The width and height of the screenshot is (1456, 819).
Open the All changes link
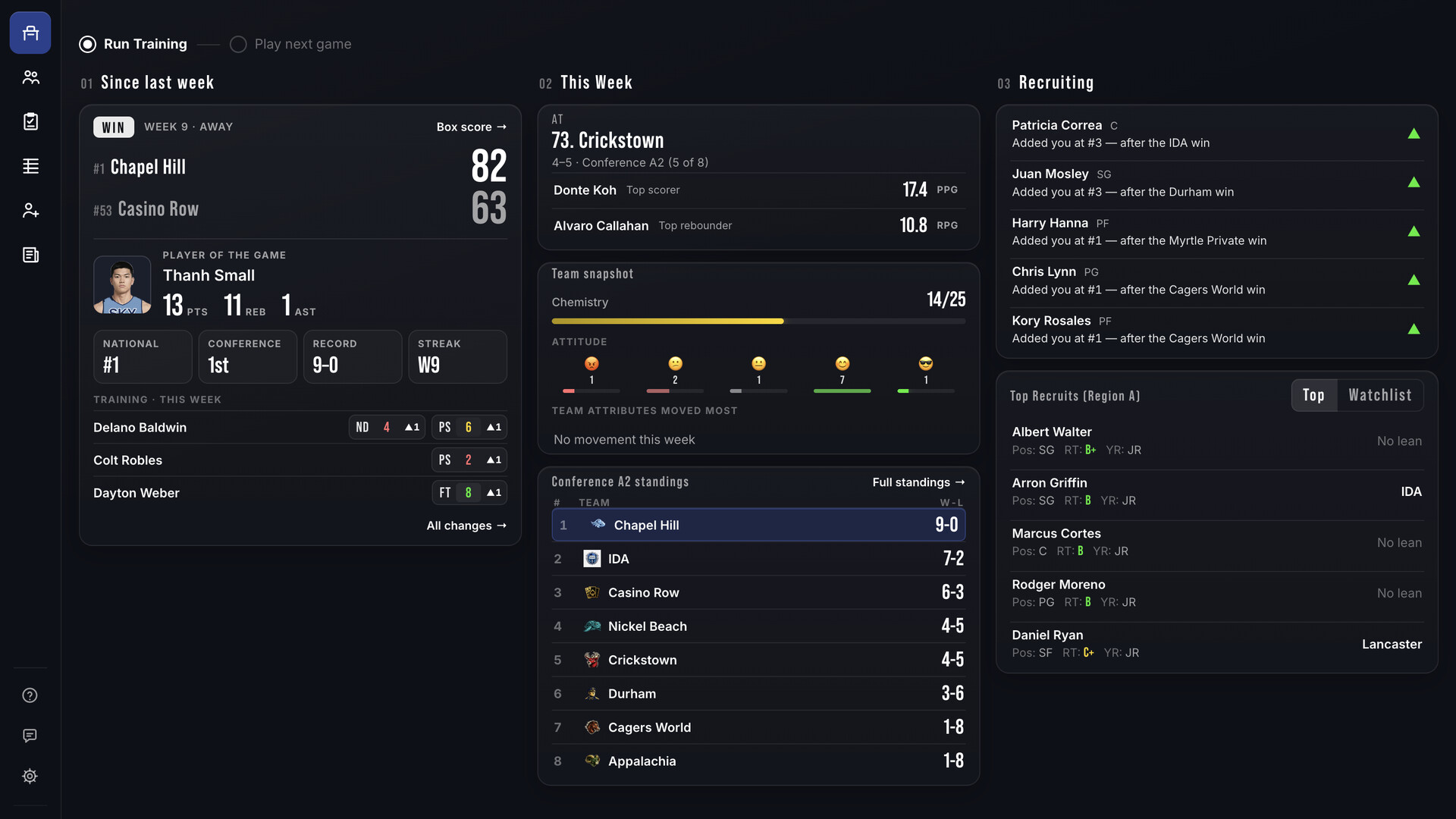(x=466, y=526)
